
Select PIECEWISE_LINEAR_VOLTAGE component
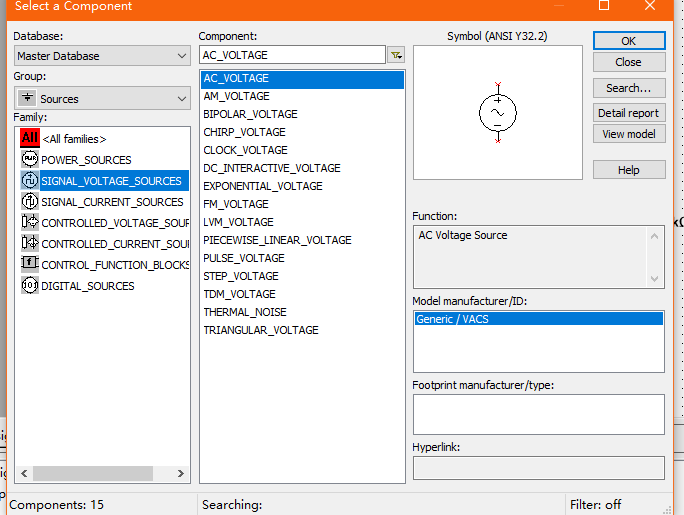[x=277, y=240]
